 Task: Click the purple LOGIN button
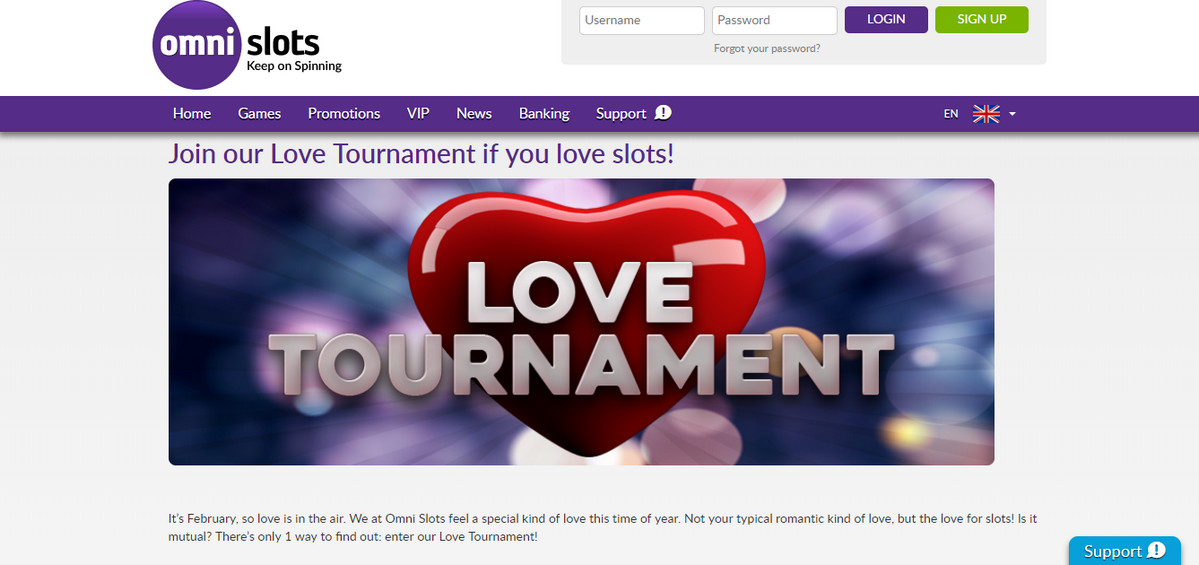tap(886, 20)
